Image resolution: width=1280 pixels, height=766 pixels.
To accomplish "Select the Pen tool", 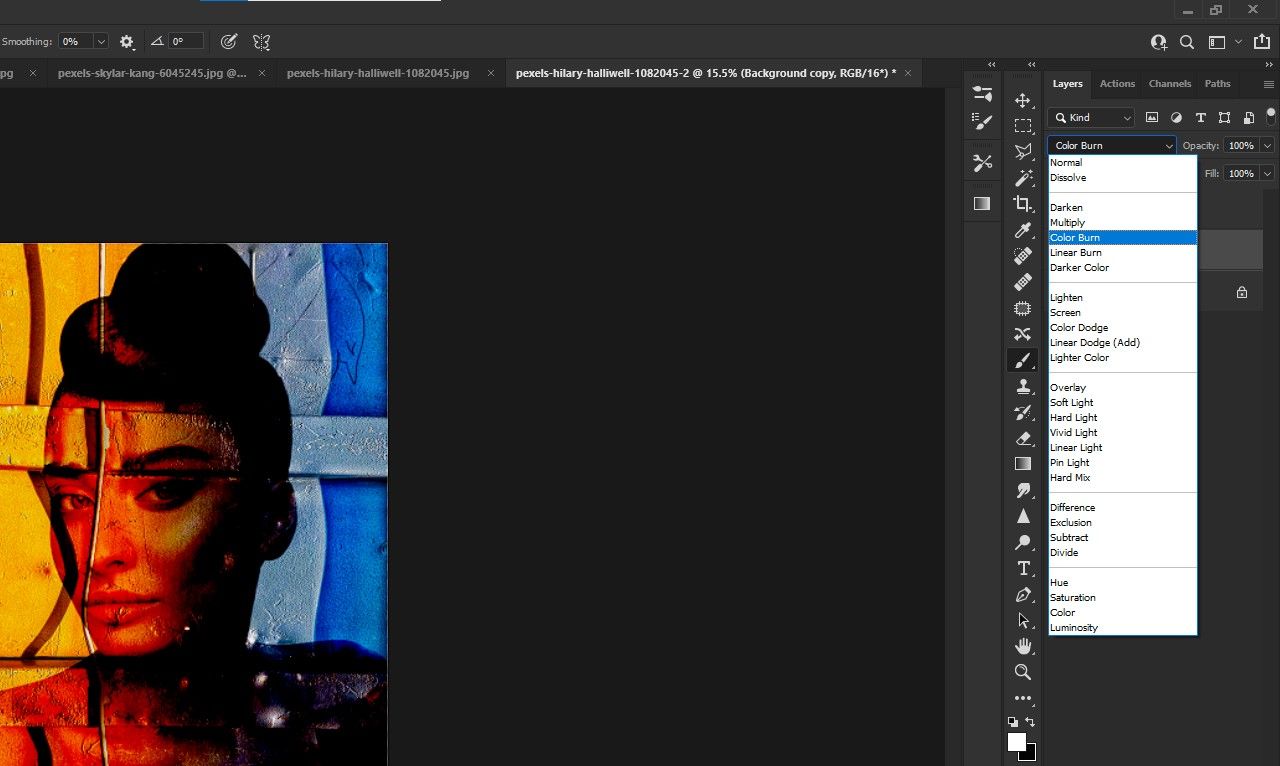I will pos(1023,594).
